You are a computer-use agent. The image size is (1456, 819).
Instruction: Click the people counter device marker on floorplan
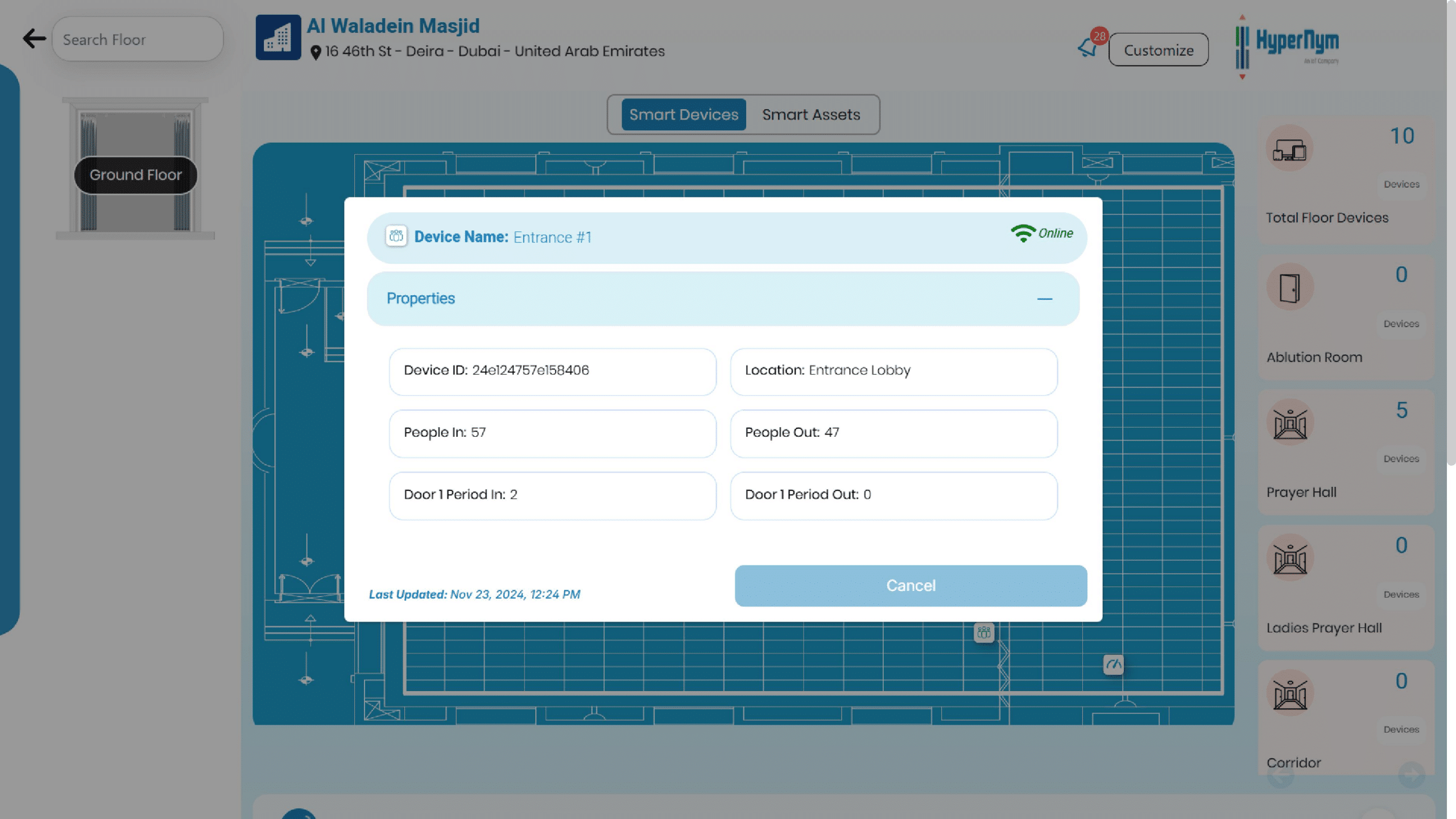(x=984, y=632)
